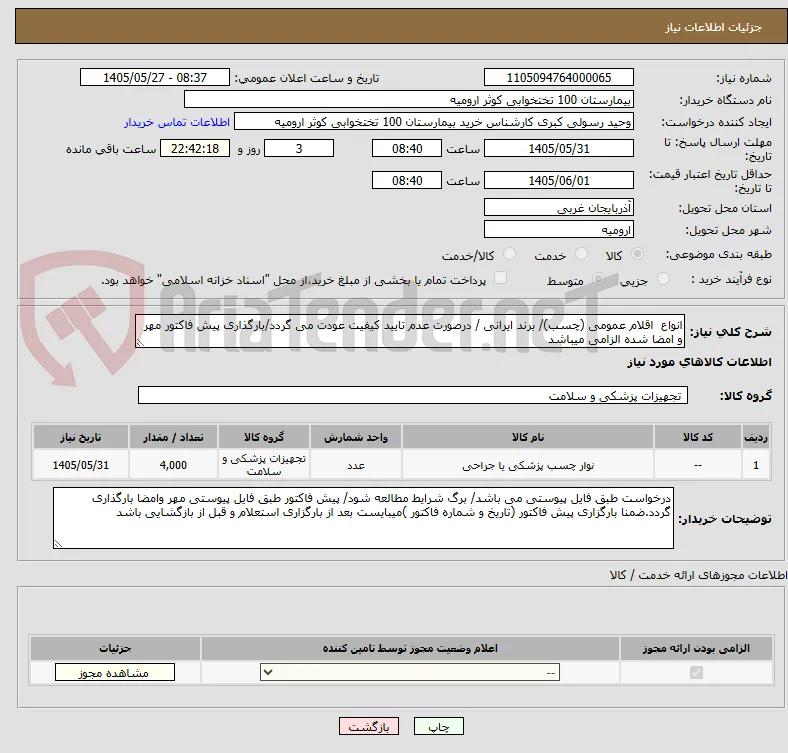Viewport: 788px width, 753px height.
Task: Click the goods group cell in row 1
Action: [264, 465]
